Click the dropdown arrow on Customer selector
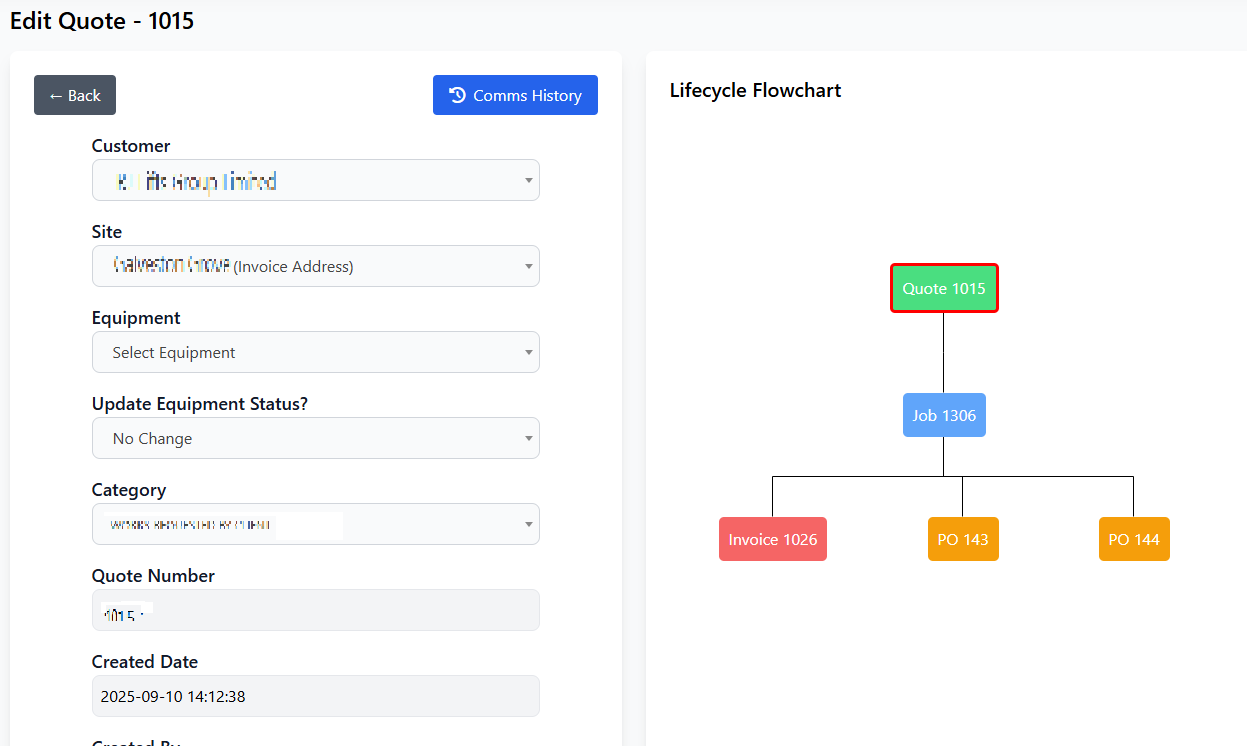 [528, 180]
